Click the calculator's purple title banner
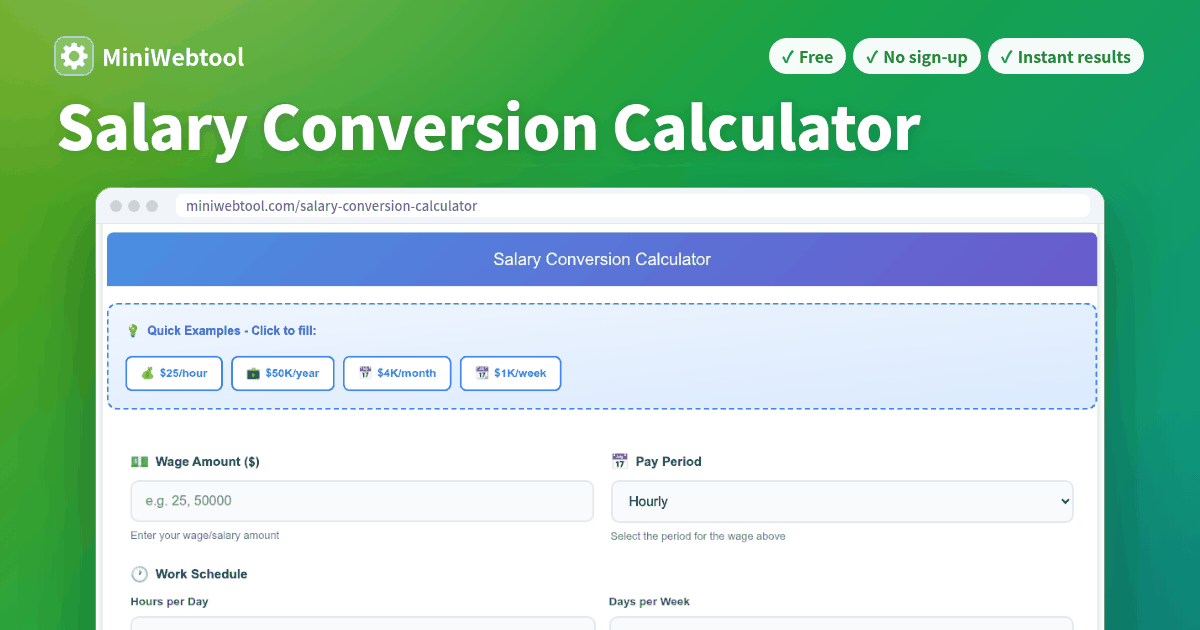 tap(602, 259)
